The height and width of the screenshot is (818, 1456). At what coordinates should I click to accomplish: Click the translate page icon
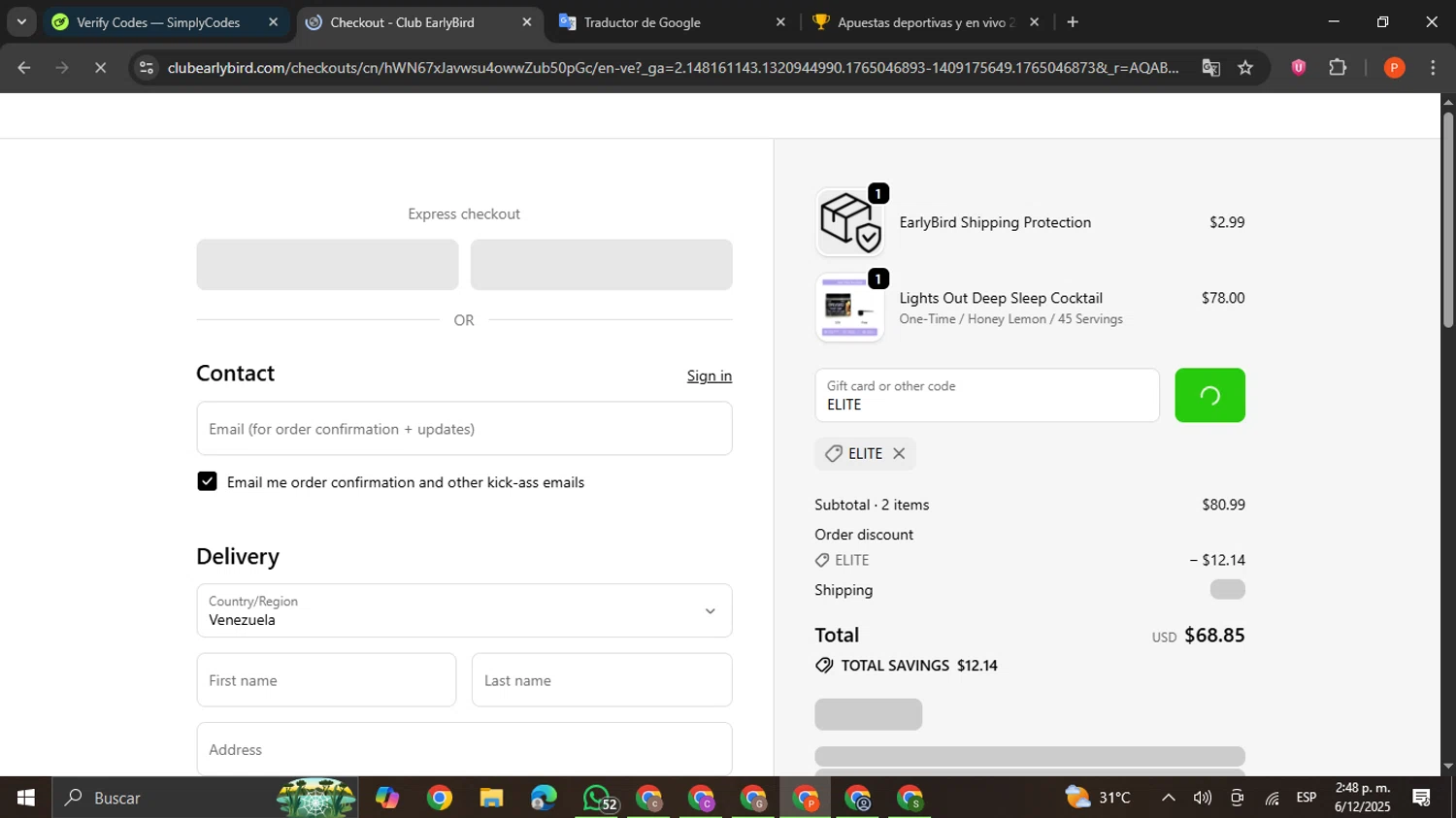click(x=1210, y=68)
